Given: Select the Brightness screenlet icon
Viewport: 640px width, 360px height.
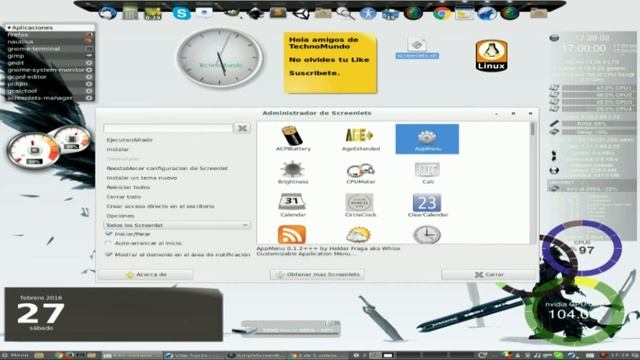Looking at the screenshot, I should coord(293,172).
